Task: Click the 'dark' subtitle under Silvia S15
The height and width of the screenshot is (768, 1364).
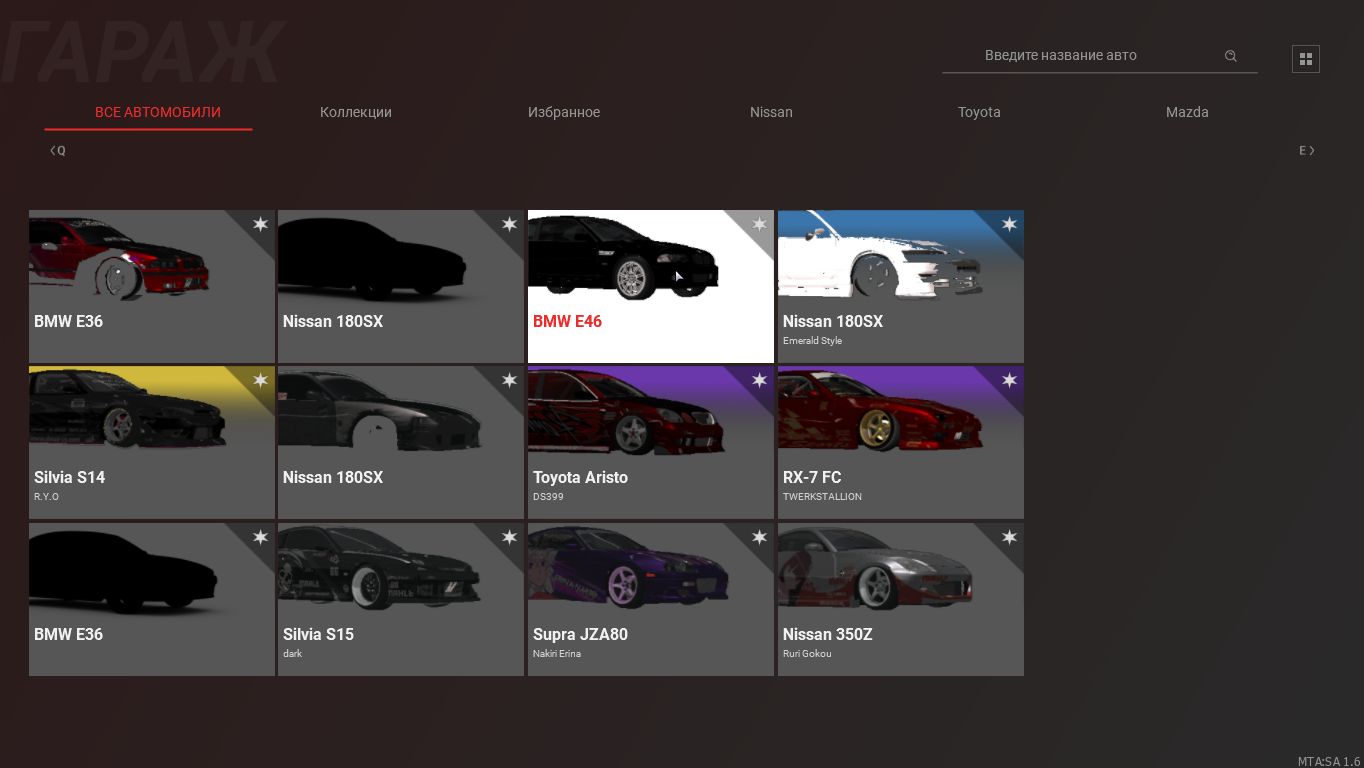Action: (292, 654)
